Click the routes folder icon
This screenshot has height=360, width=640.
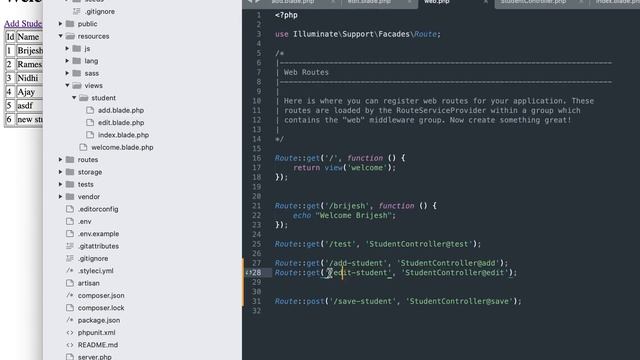70,159
